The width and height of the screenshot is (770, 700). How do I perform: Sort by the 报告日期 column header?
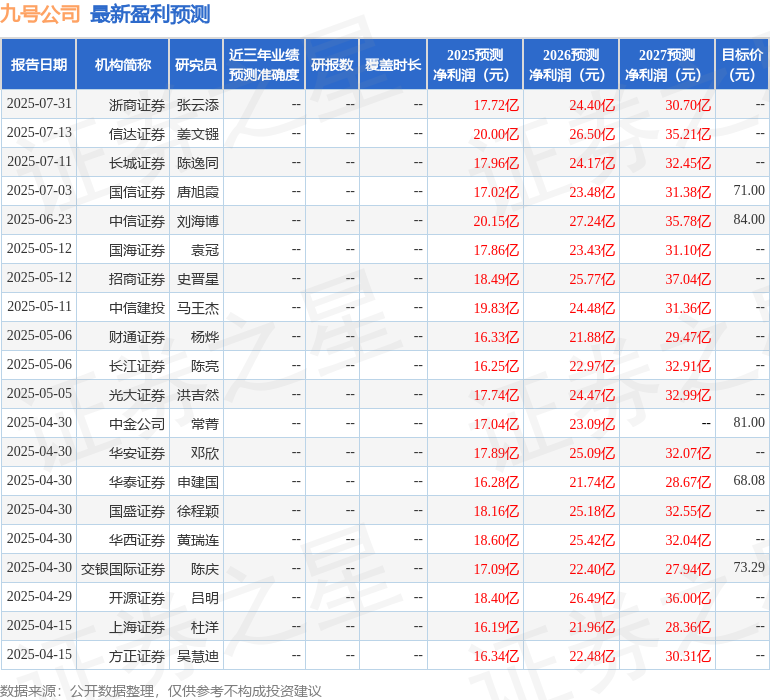(x=39, y=65)
